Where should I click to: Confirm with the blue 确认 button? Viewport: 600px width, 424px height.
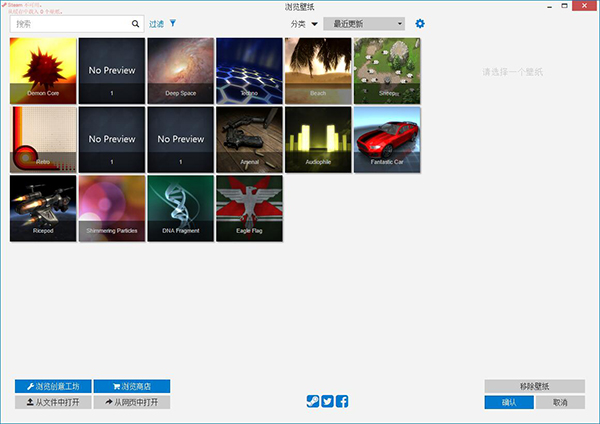509,402
